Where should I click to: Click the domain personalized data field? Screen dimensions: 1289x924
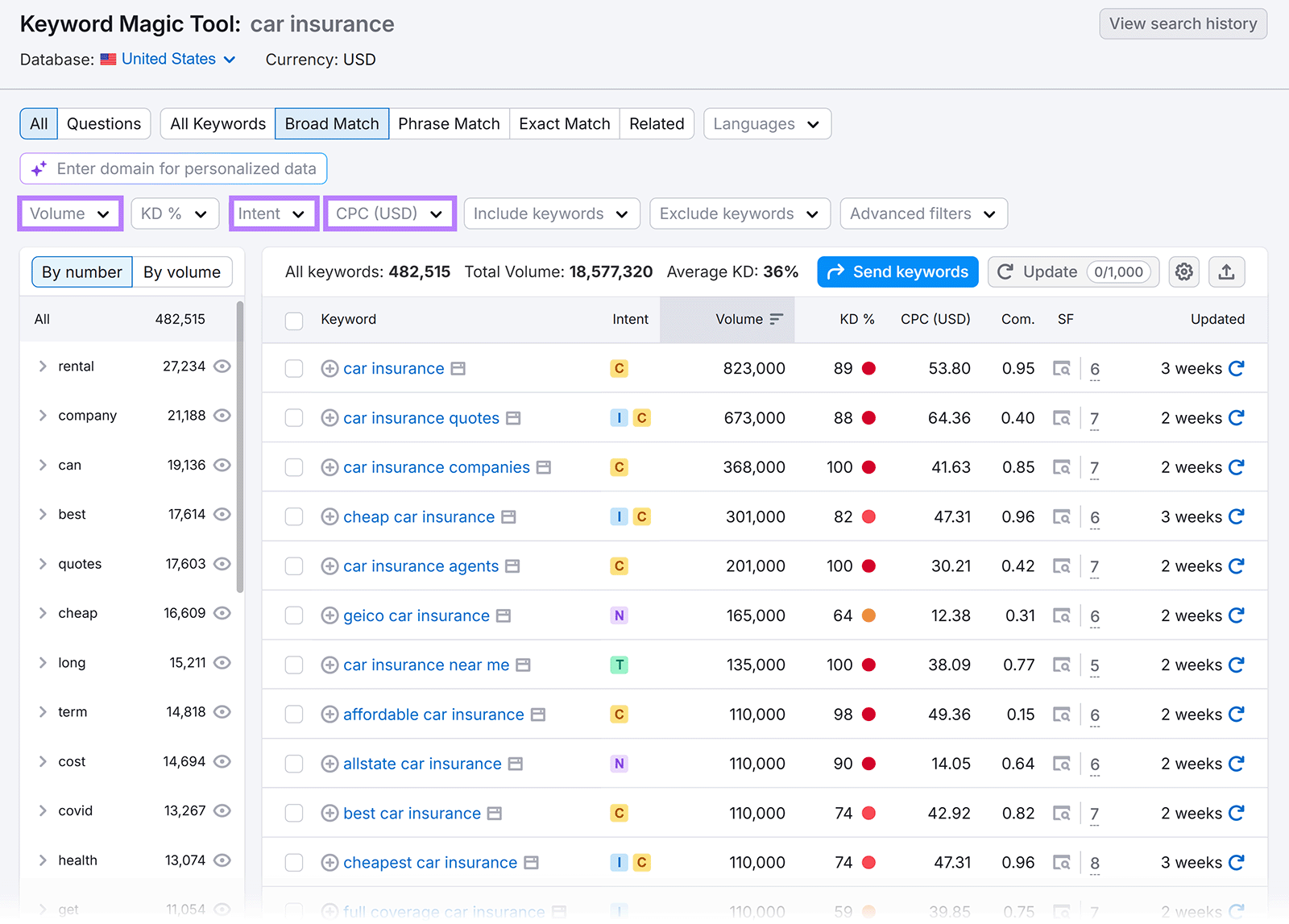173,169
